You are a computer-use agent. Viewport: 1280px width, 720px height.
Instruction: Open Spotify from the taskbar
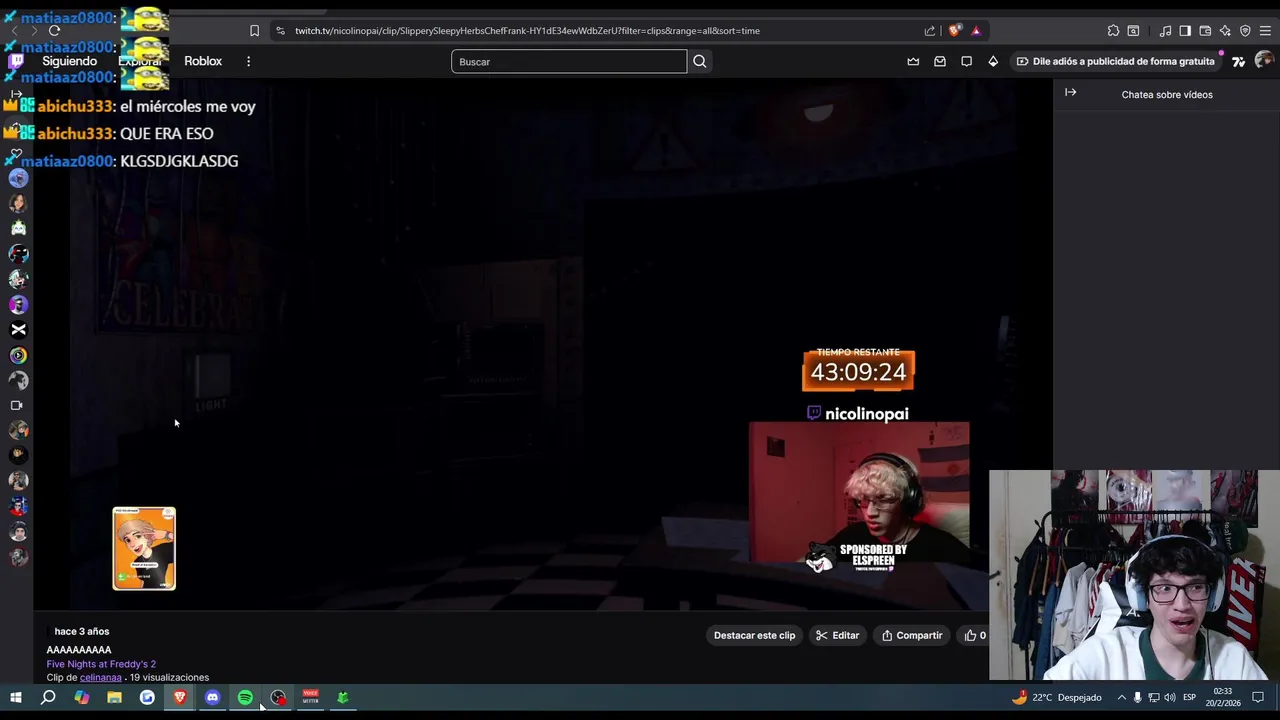click(x=245, y=697)
